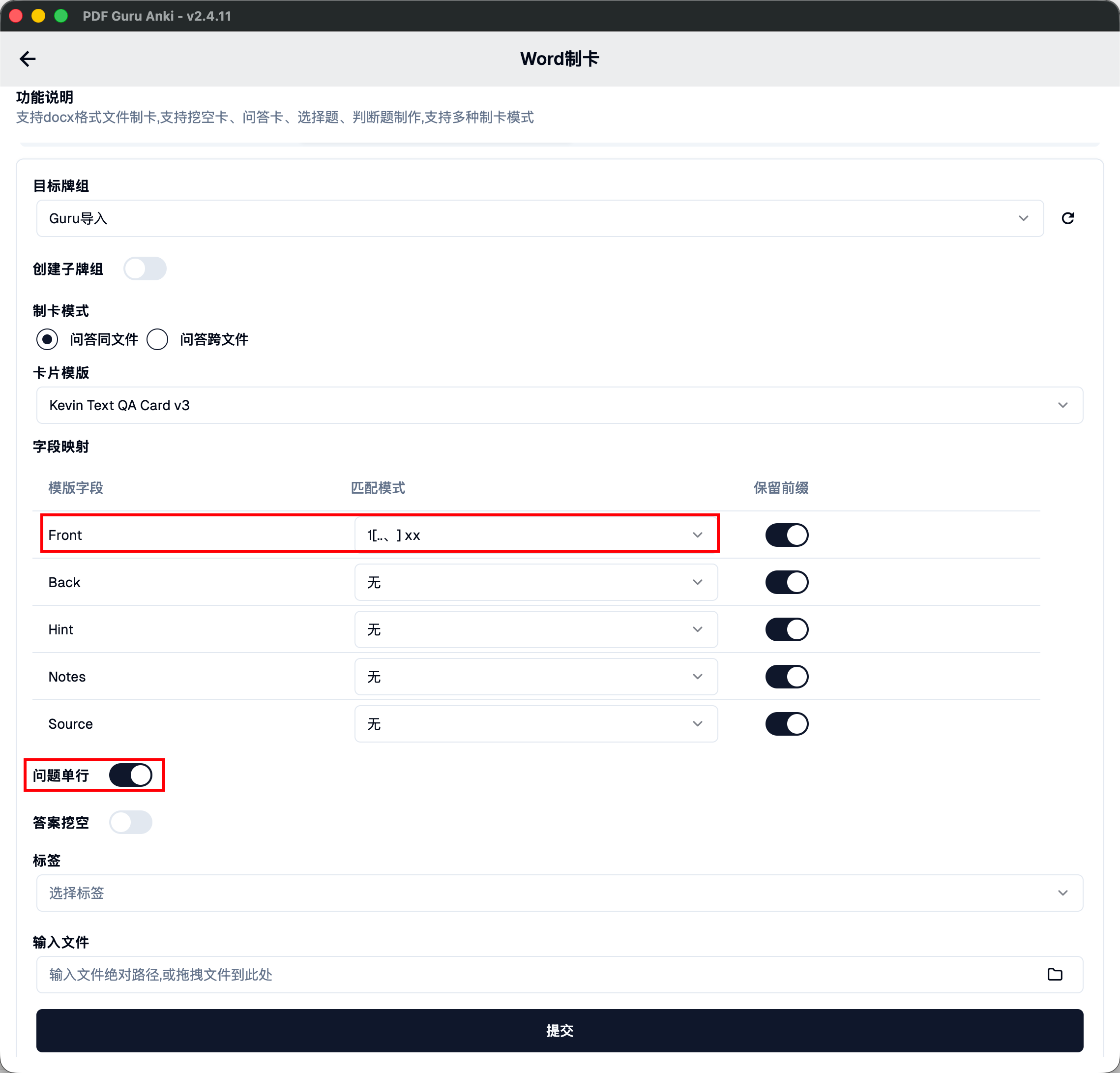Select the 问答跨文件 radio button
The height and width of the screenshot is (1073, 1120).
click(x=158, y=340)
